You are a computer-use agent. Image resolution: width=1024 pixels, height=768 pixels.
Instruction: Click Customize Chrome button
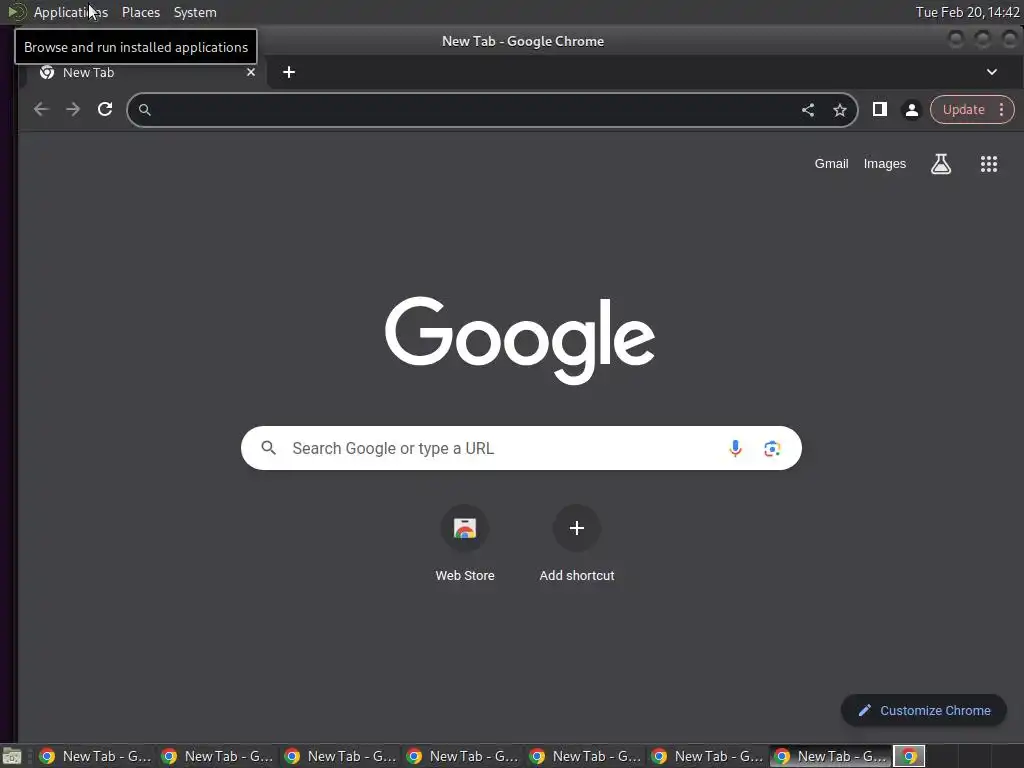coord(923,711)
